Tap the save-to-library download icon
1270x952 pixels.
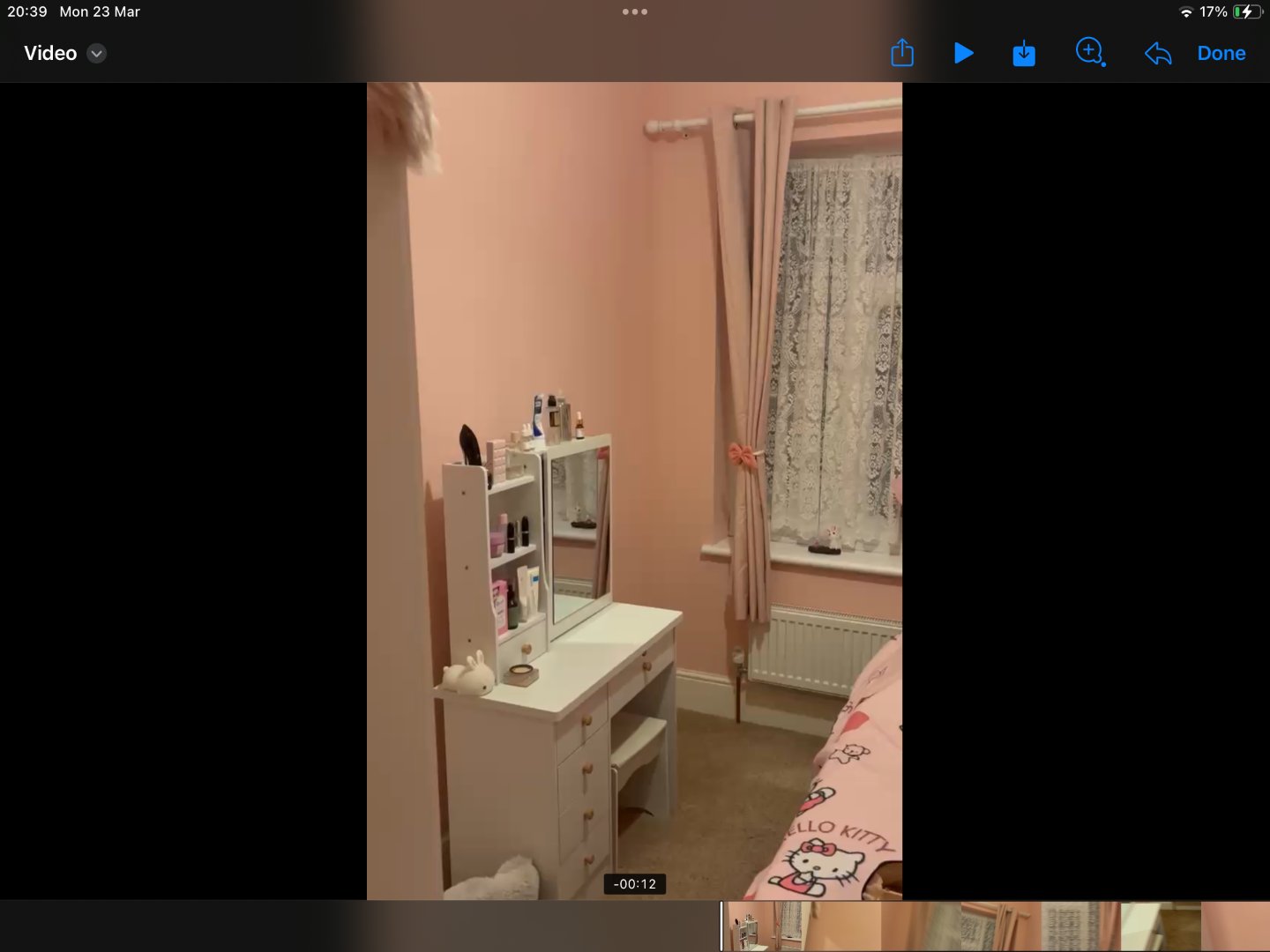pos(1024,54)
